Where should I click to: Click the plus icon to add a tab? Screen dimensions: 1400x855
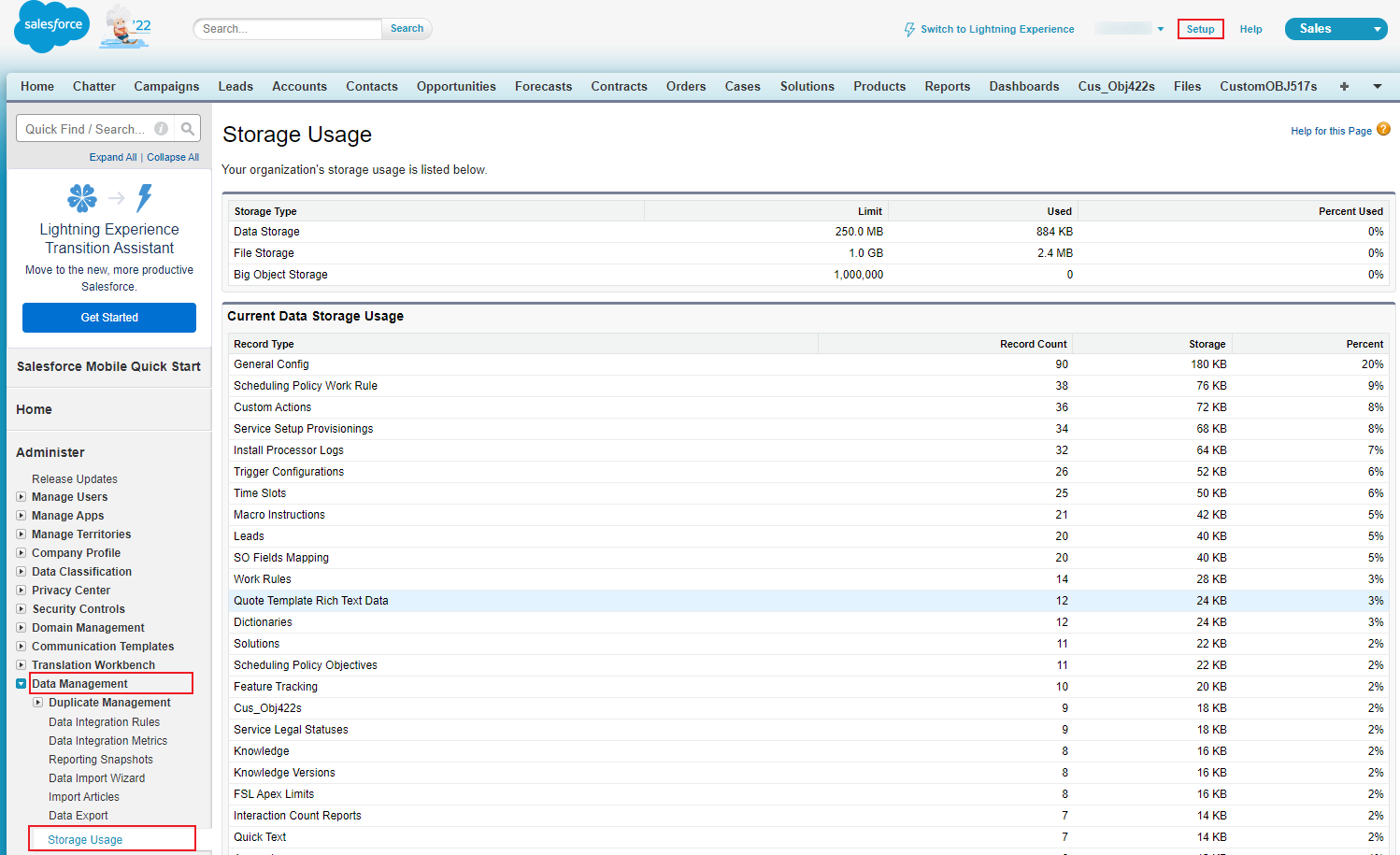(1343, 86)
